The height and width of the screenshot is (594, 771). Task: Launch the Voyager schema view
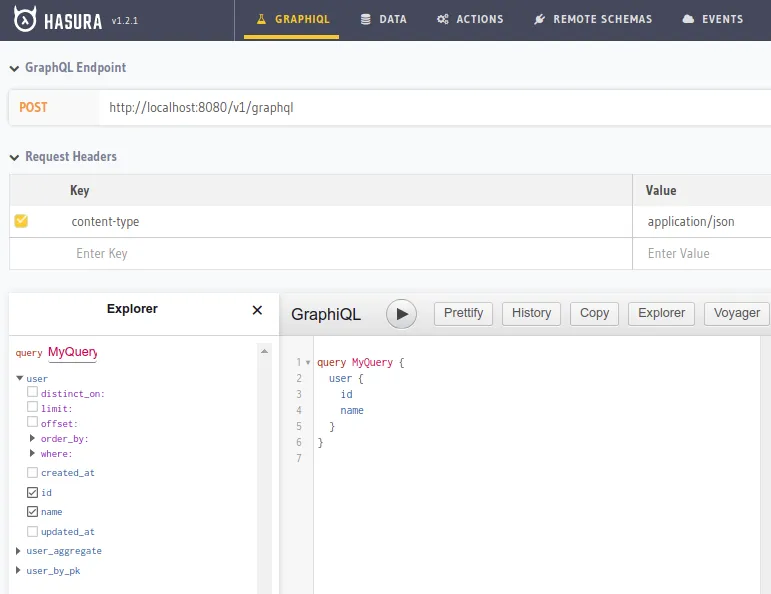point(736,313)
